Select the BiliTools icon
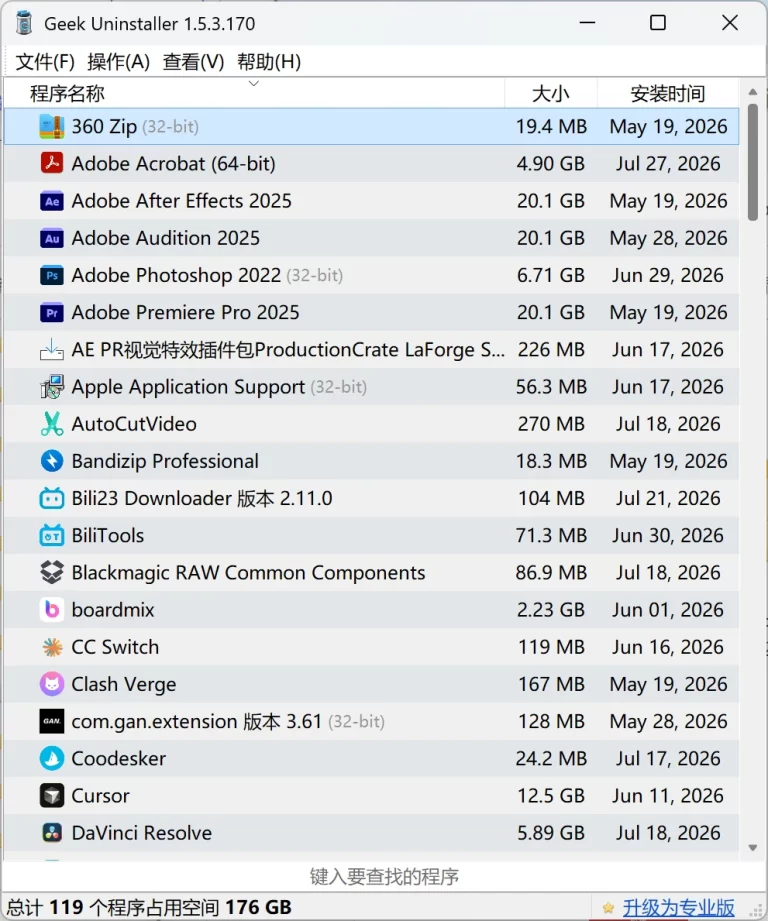 (52, 535)
